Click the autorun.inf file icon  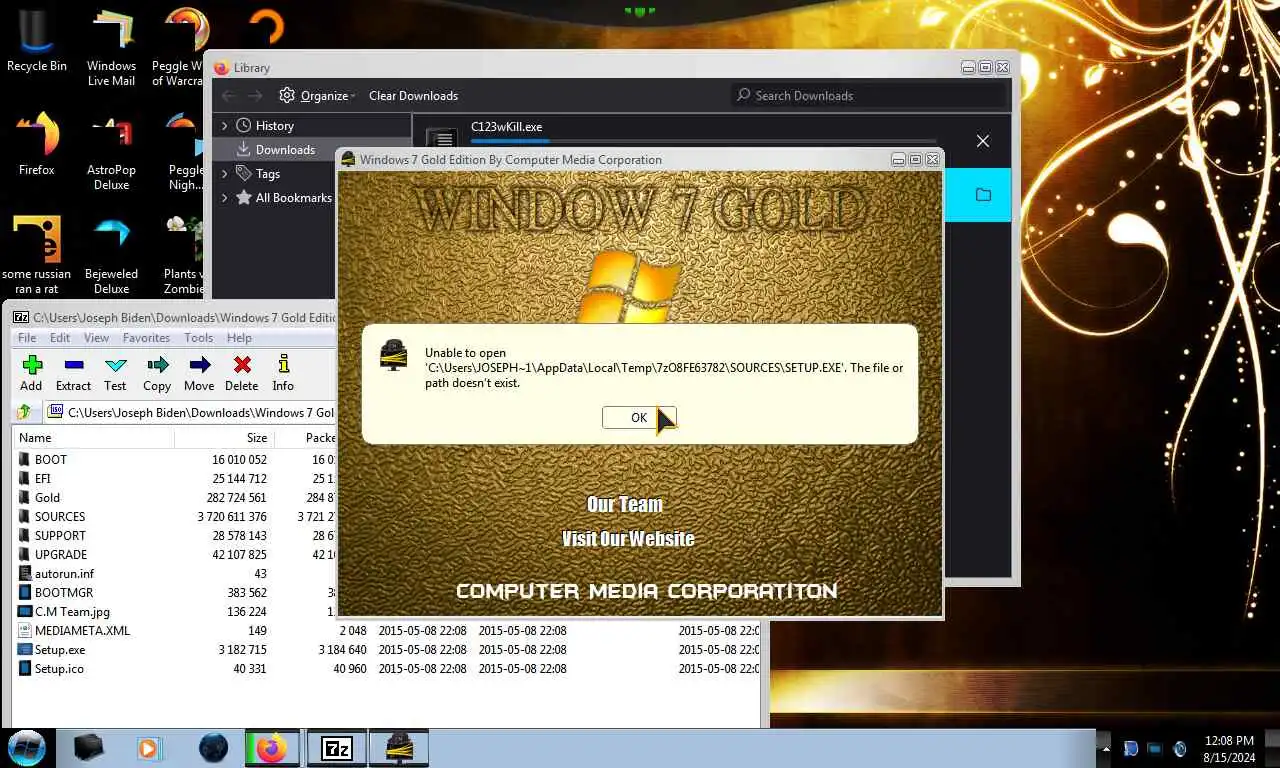tap(25, 573)
